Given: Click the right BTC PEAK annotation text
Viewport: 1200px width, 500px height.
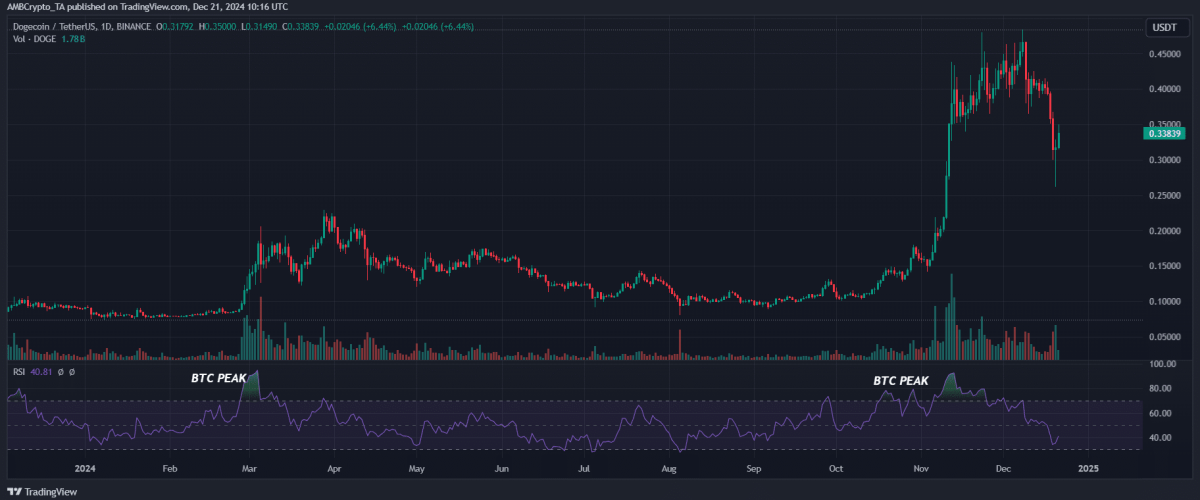Looking at the screenshot, I should pyautogui.click(x=900, y=381).
